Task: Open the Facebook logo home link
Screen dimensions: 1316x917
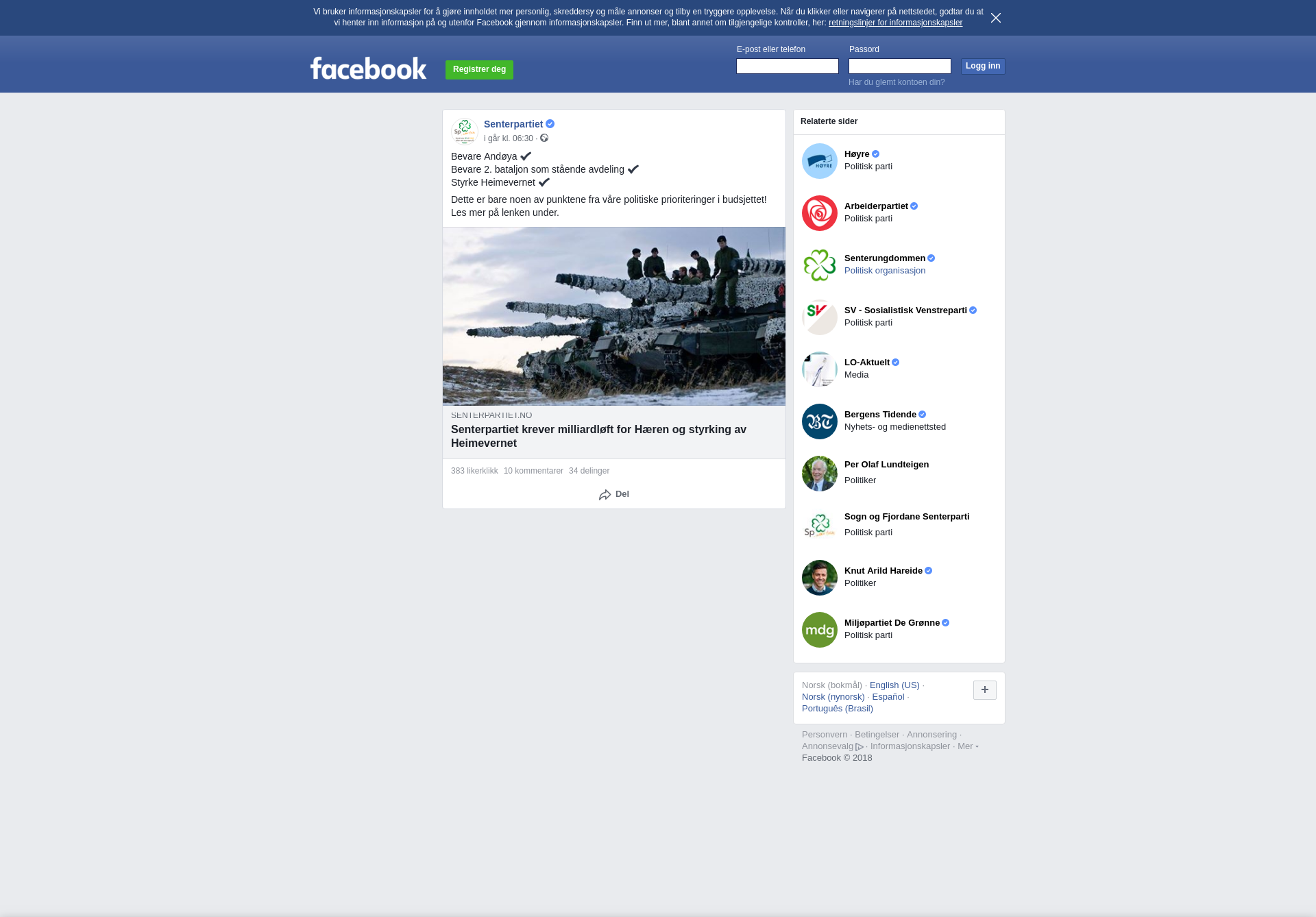Action: 368,68
